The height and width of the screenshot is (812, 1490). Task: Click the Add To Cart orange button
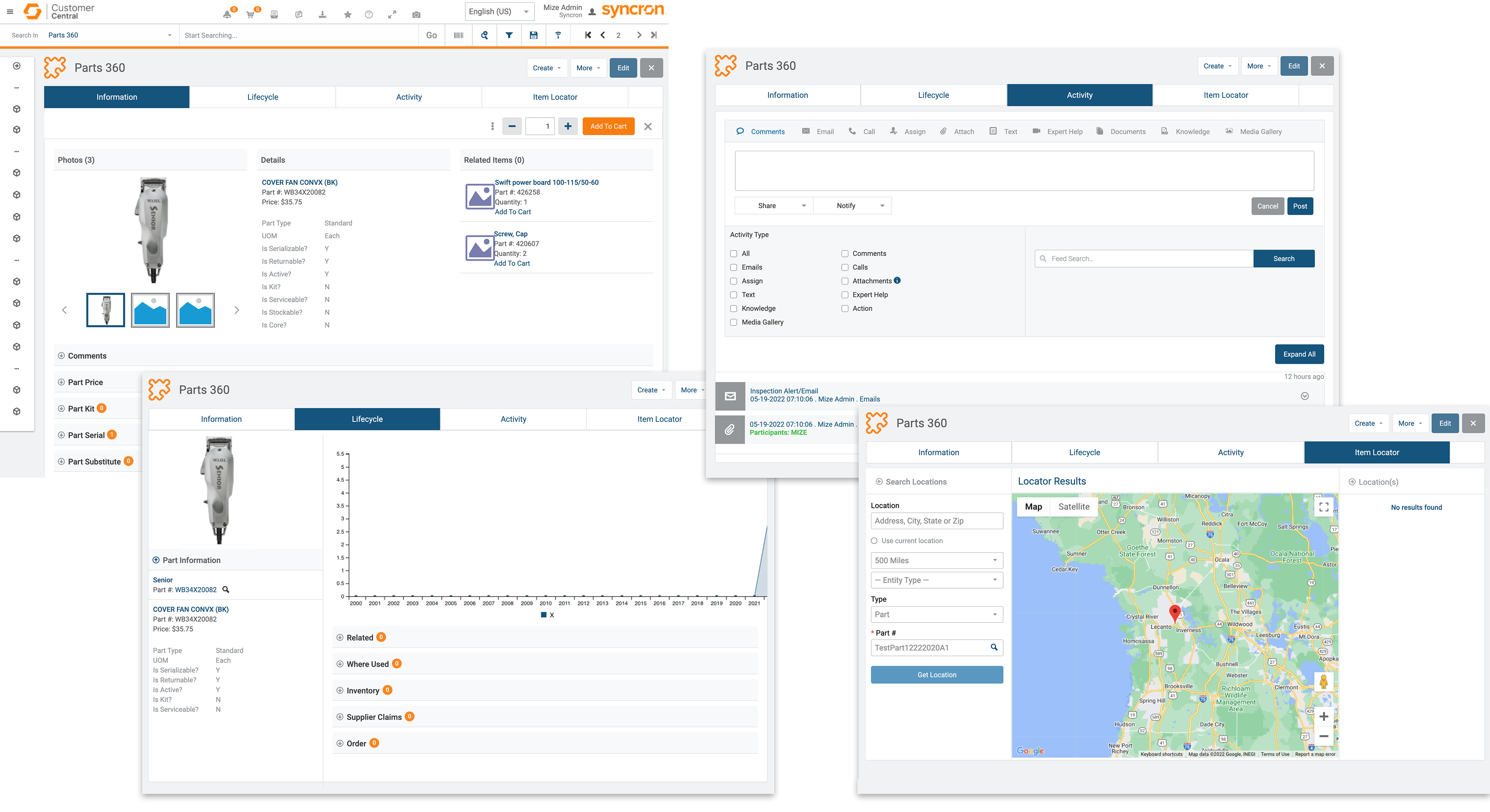click(609, 126)
